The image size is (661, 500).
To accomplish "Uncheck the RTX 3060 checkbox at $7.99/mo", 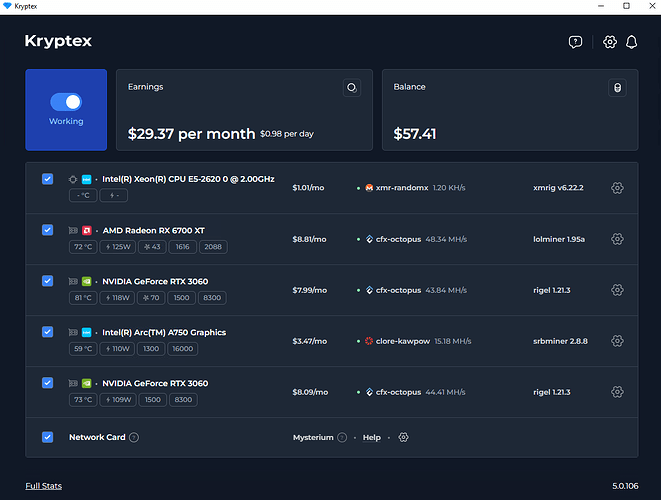I will tap(48, 281).
